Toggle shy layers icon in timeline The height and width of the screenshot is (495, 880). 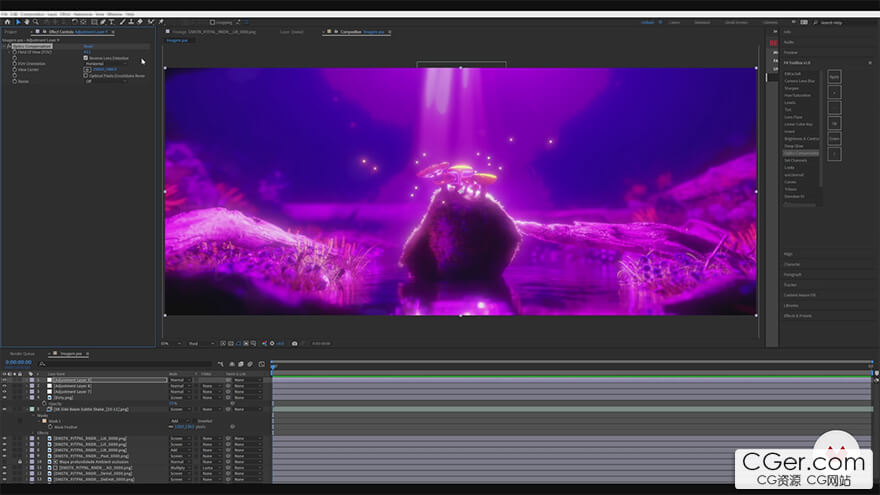[232, 364]
